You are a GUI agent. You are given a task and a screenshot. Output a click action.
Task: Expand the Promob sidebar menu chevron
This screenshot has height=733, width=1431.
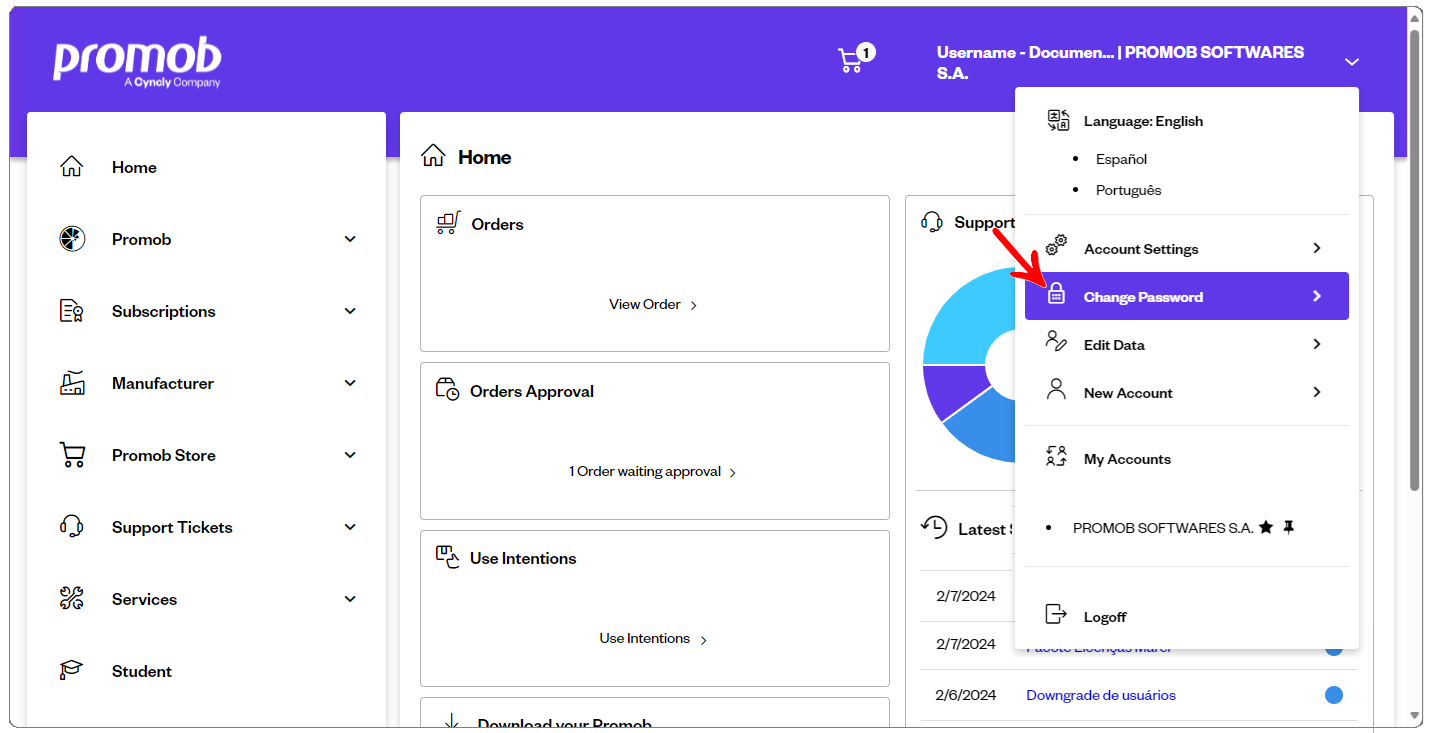[350, 239]
